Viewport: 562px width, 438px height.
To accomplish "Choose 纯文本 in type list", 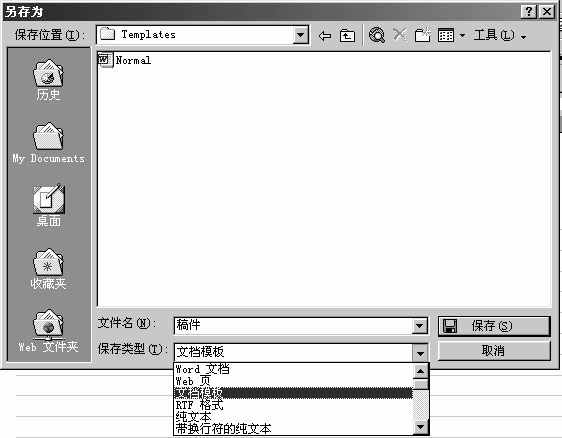I will (294, 417).
